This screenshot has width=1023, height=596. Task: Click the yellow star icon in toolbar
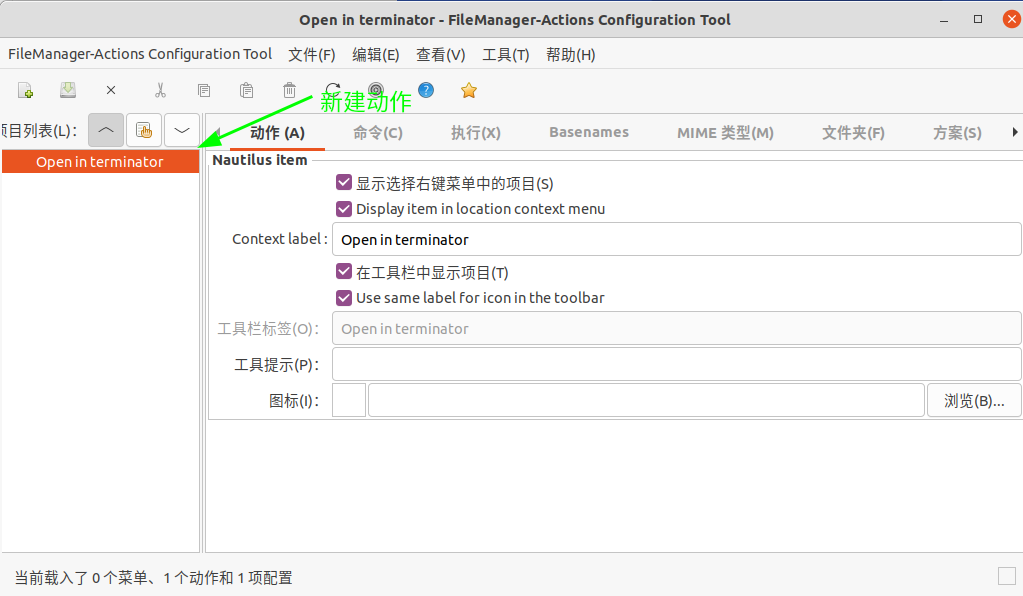click(x=469, y=91)
